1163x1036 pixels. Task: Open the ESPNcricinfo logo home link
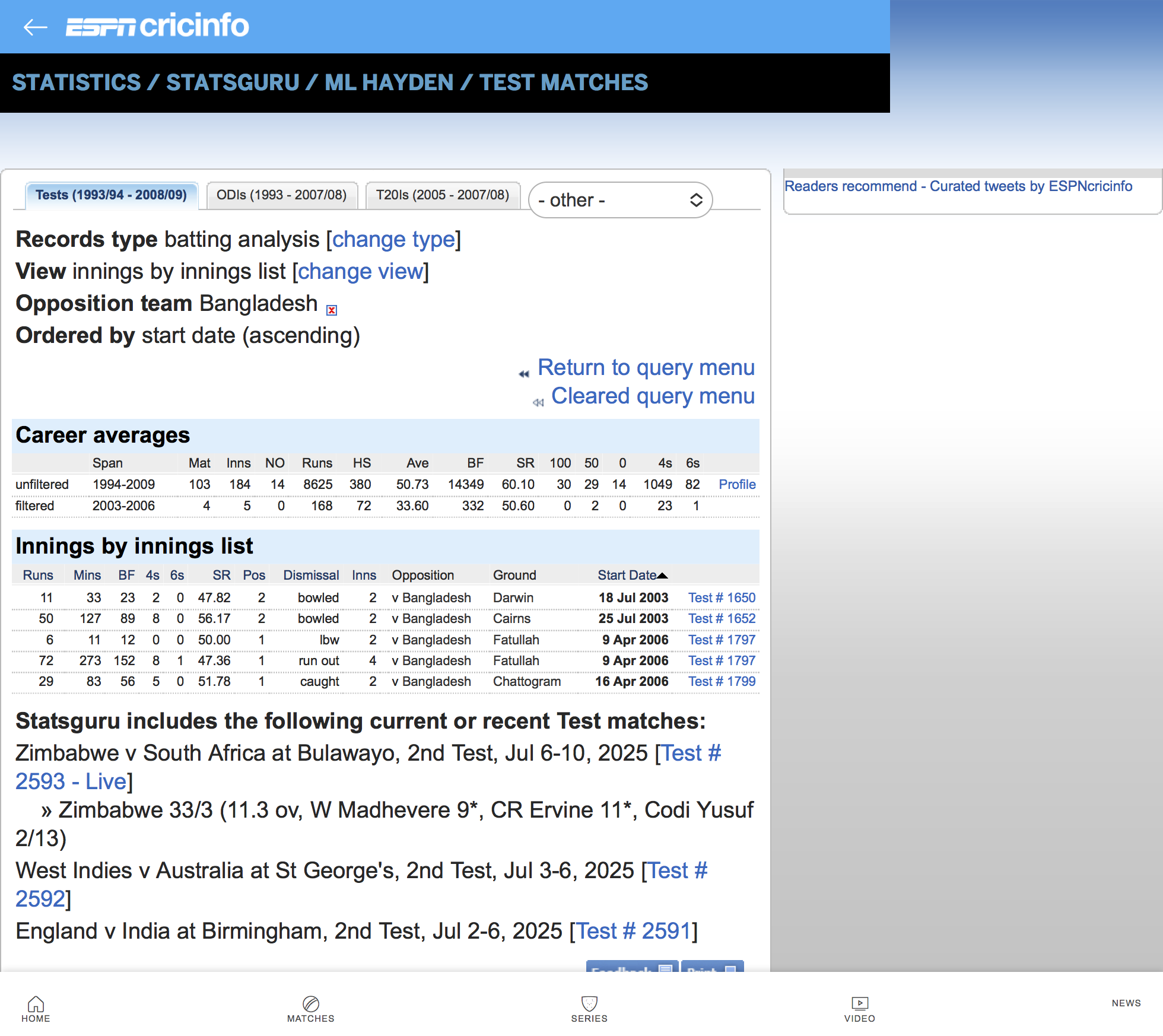point(157,26)
